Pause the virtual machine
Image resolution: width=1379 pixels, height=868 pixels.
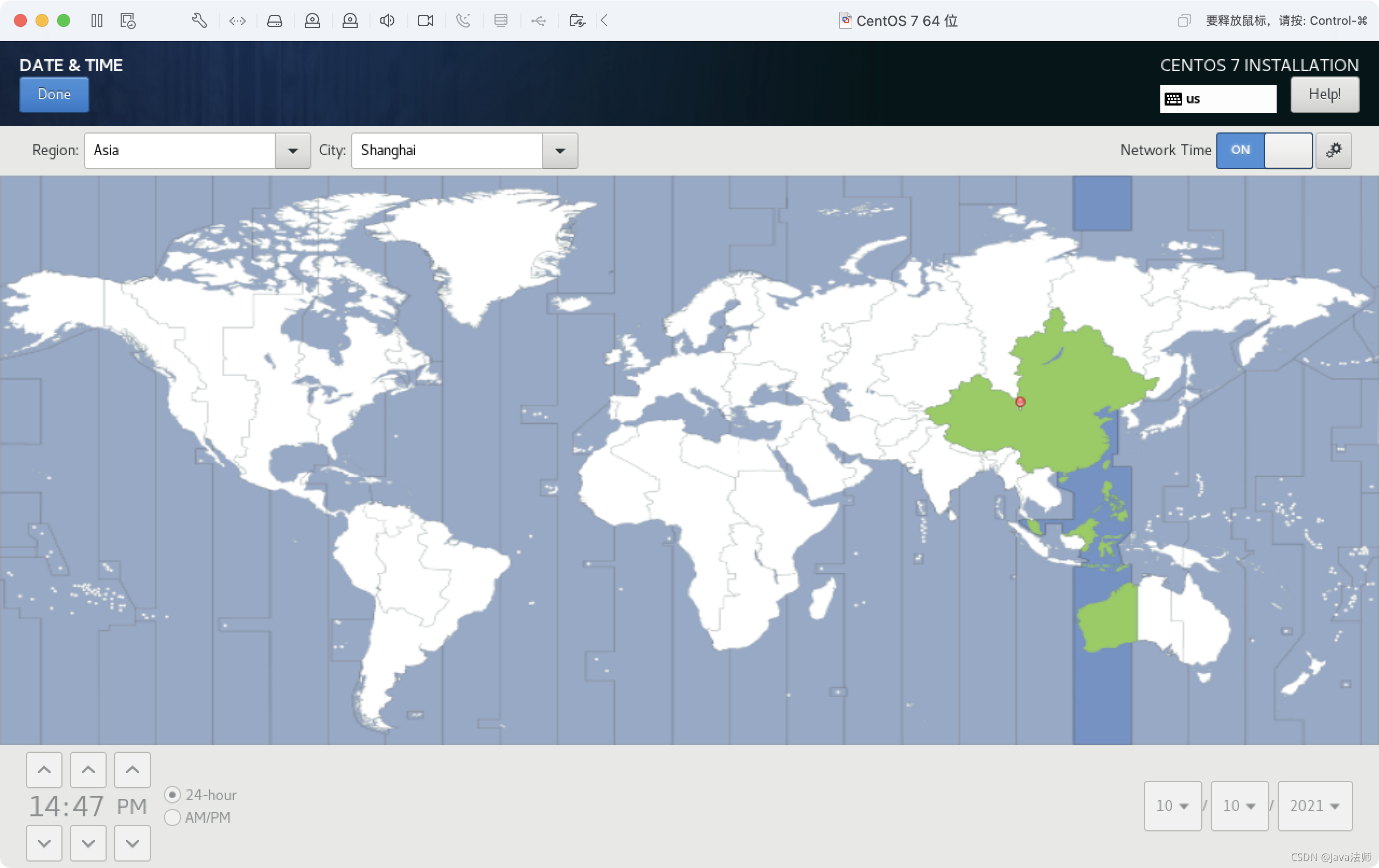point(97,20)
